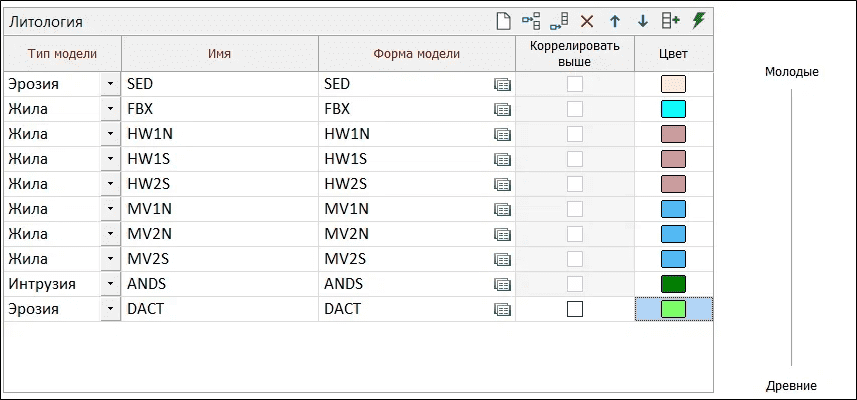Pick the blue color swatch for MV1N

click(x=673, y=209)
